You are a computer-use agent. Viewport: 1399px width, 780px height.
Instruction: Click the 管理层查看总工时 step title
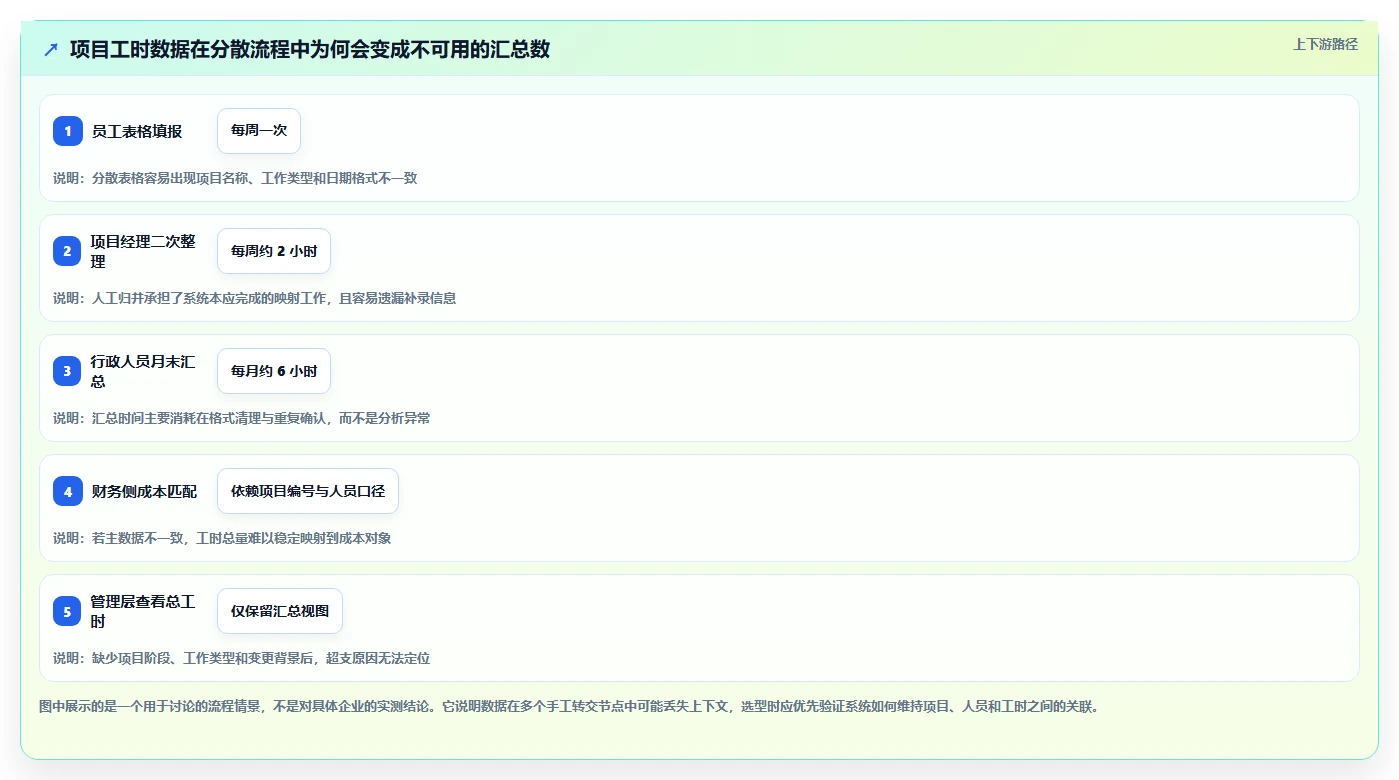(143, 611)
